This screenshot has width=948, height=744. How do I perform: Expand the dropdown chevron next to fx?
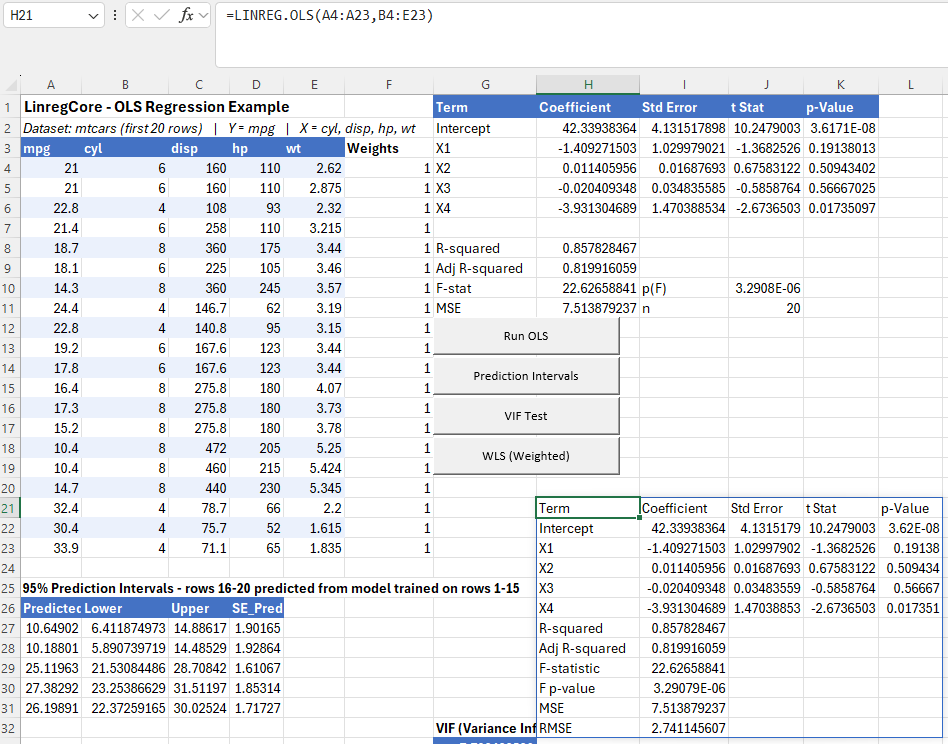click(x=203, y=16)
